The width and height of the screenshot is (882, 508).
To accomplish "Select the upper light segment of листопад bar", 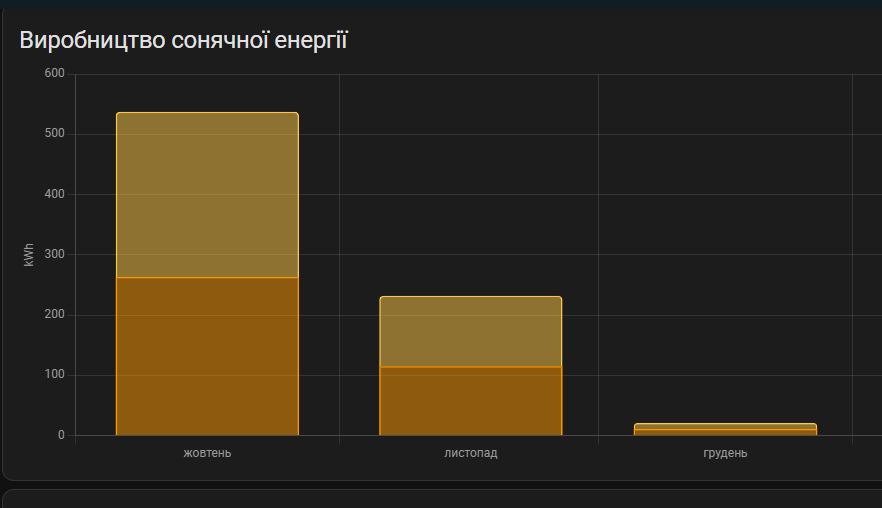I will [471, 331].
